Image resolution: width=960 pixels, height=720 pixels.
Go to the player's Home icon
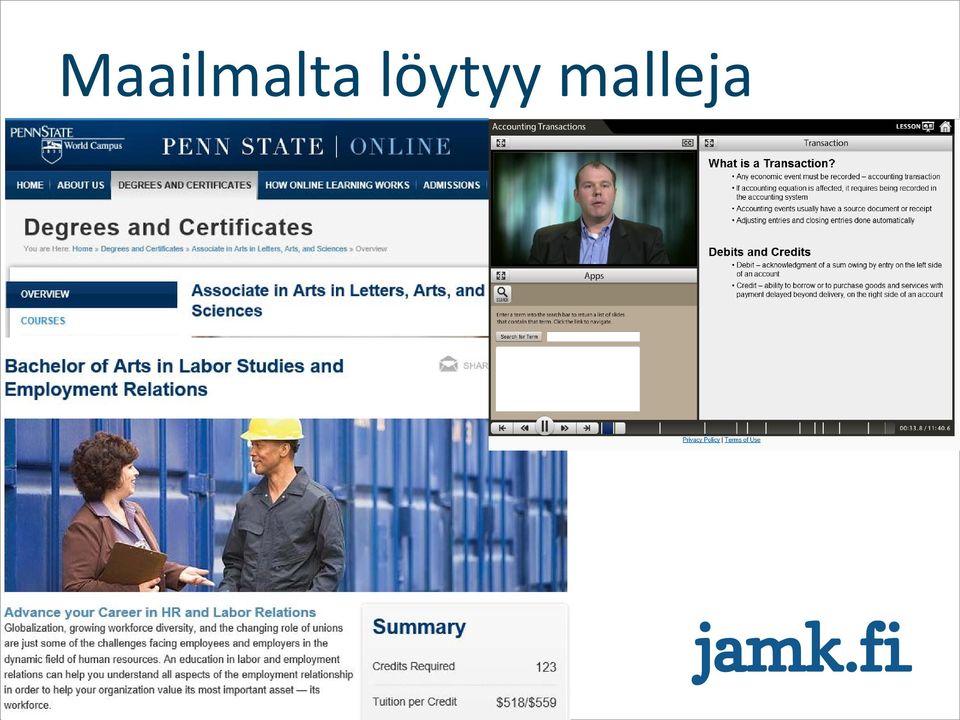click(x=945, y=127)
